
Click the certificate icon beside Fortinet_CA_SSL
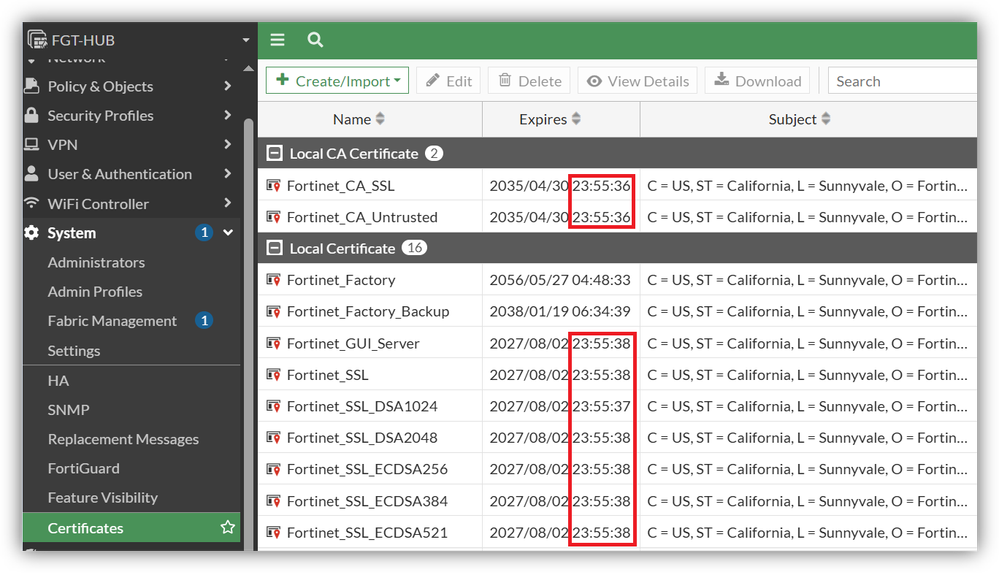pos(273,186)
